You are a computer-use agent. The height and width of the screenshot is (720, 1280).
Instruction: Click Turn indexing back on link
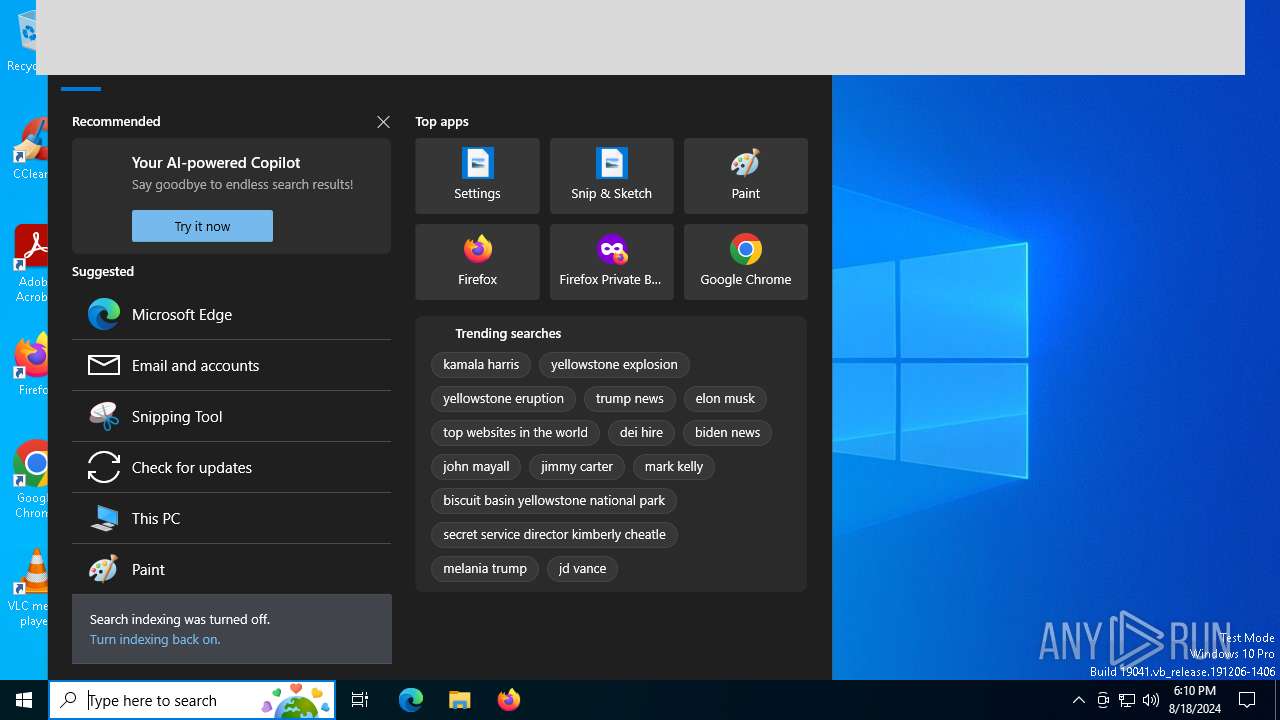(155, 639)
